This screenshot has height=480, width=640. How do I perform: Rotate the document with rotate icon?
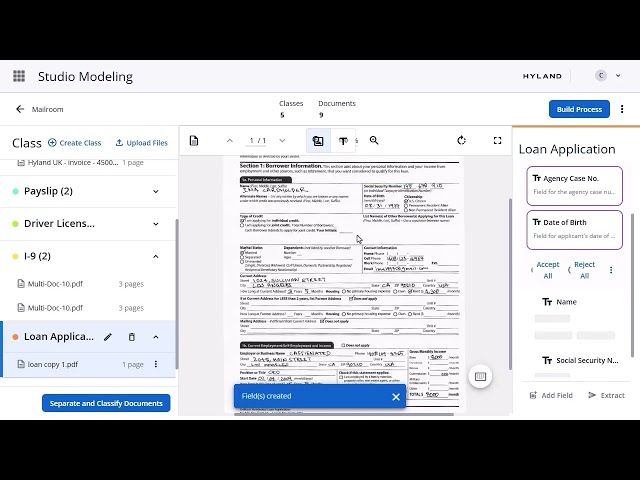click(461, 140)
